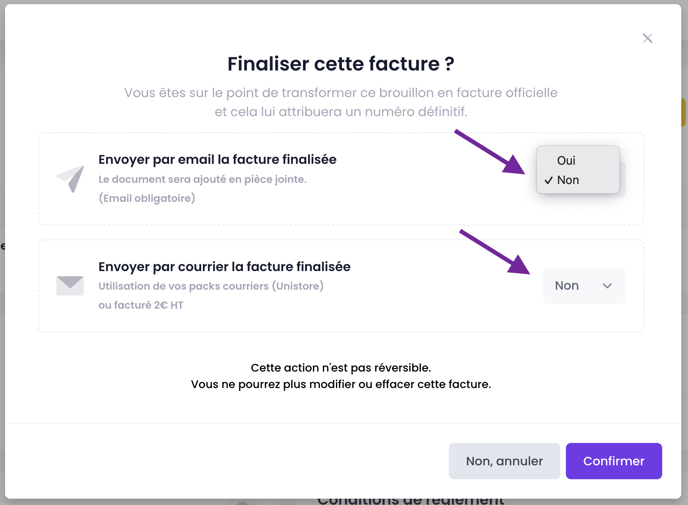The width and height of the screenshot is (688, 505).
Task: Click the checkmark beside the Non option
Action: click(x=549, y=181)
